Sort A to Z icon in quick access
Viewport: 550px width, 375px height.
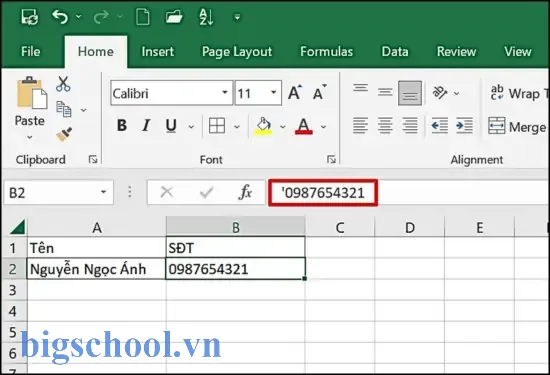(x=206, y=17)
